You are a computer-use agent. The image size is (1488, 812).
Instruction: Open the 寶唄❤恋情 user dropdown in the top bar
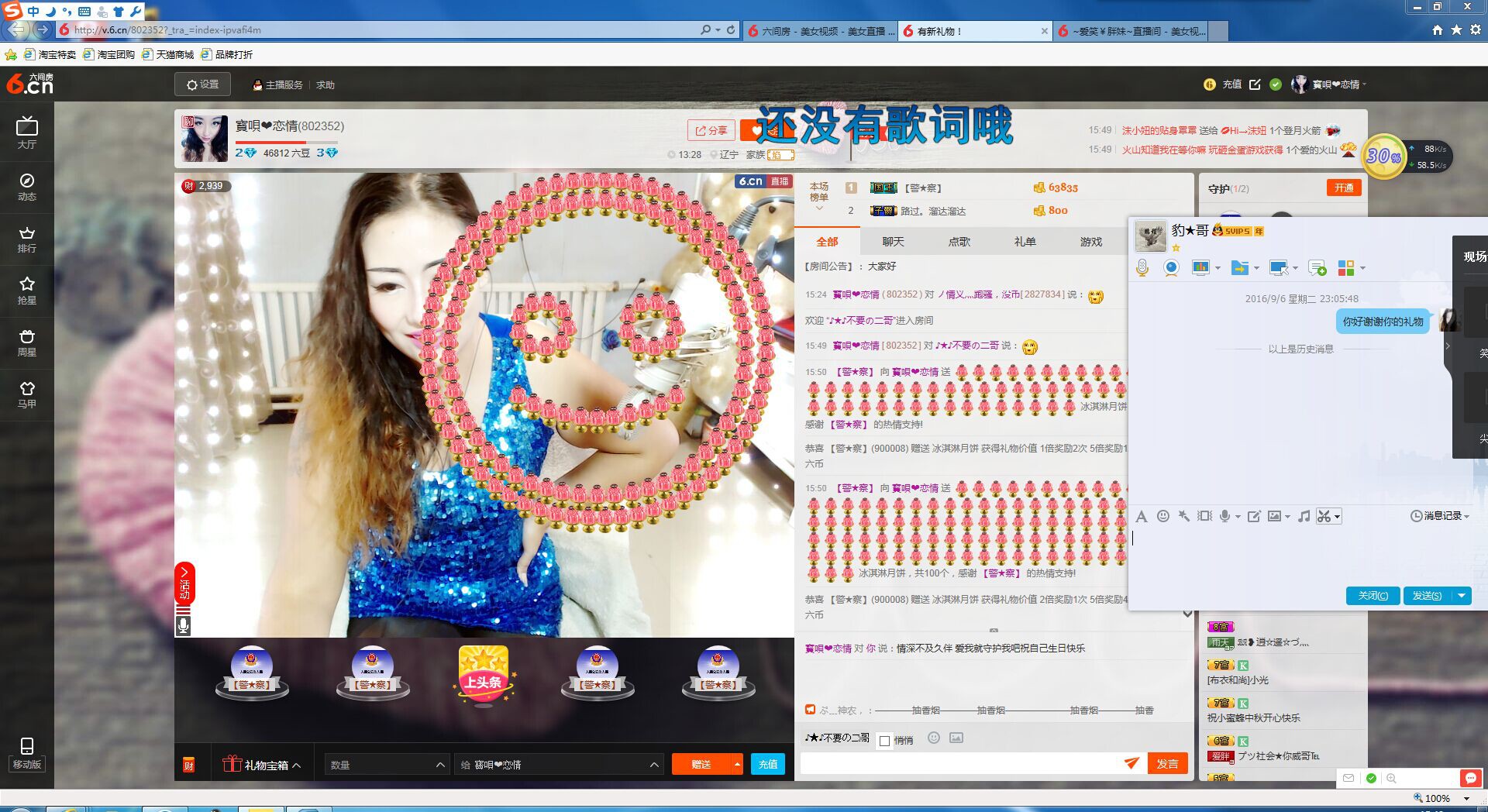pos(1330,84)
